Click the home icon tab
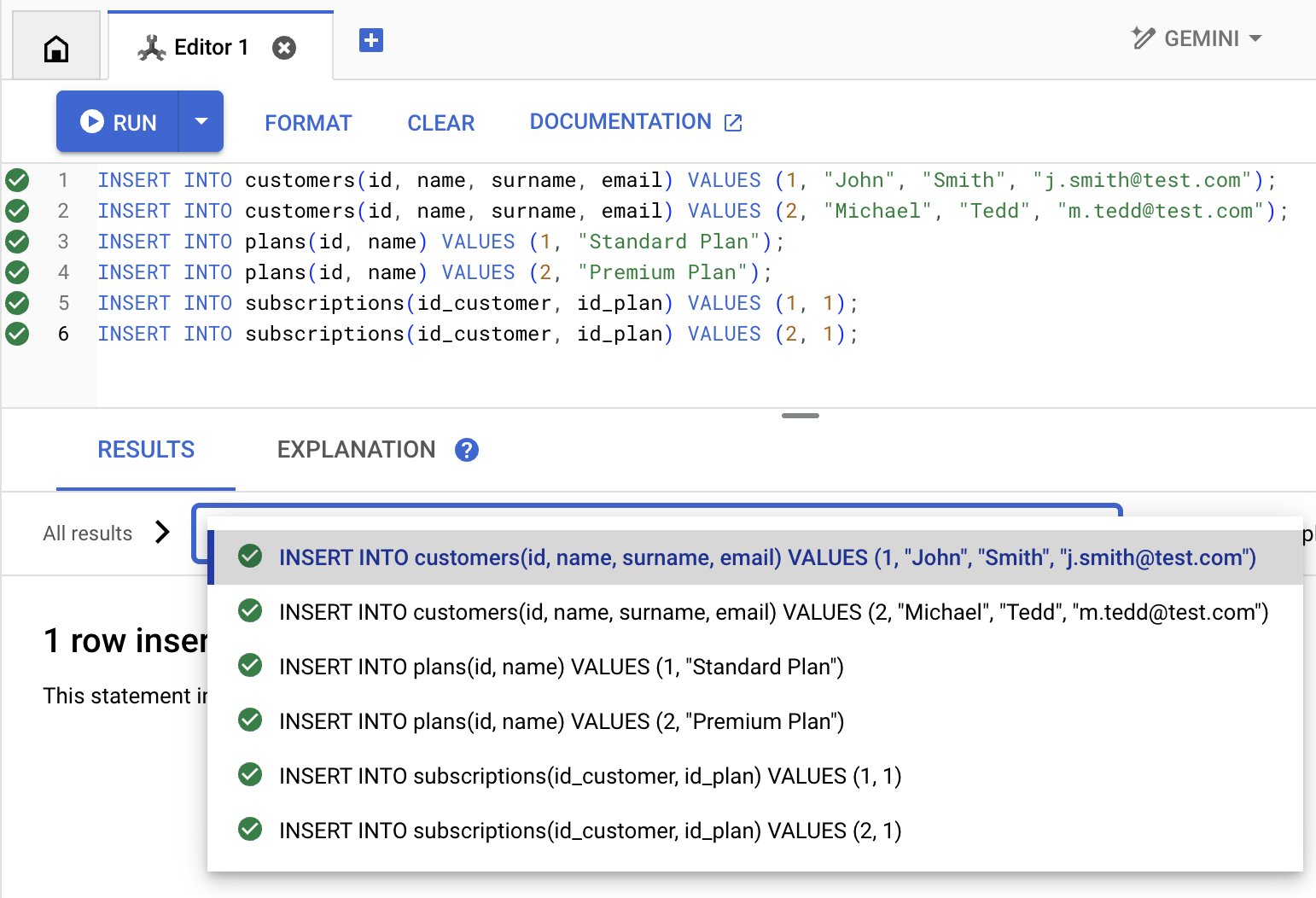 (56, 49)
